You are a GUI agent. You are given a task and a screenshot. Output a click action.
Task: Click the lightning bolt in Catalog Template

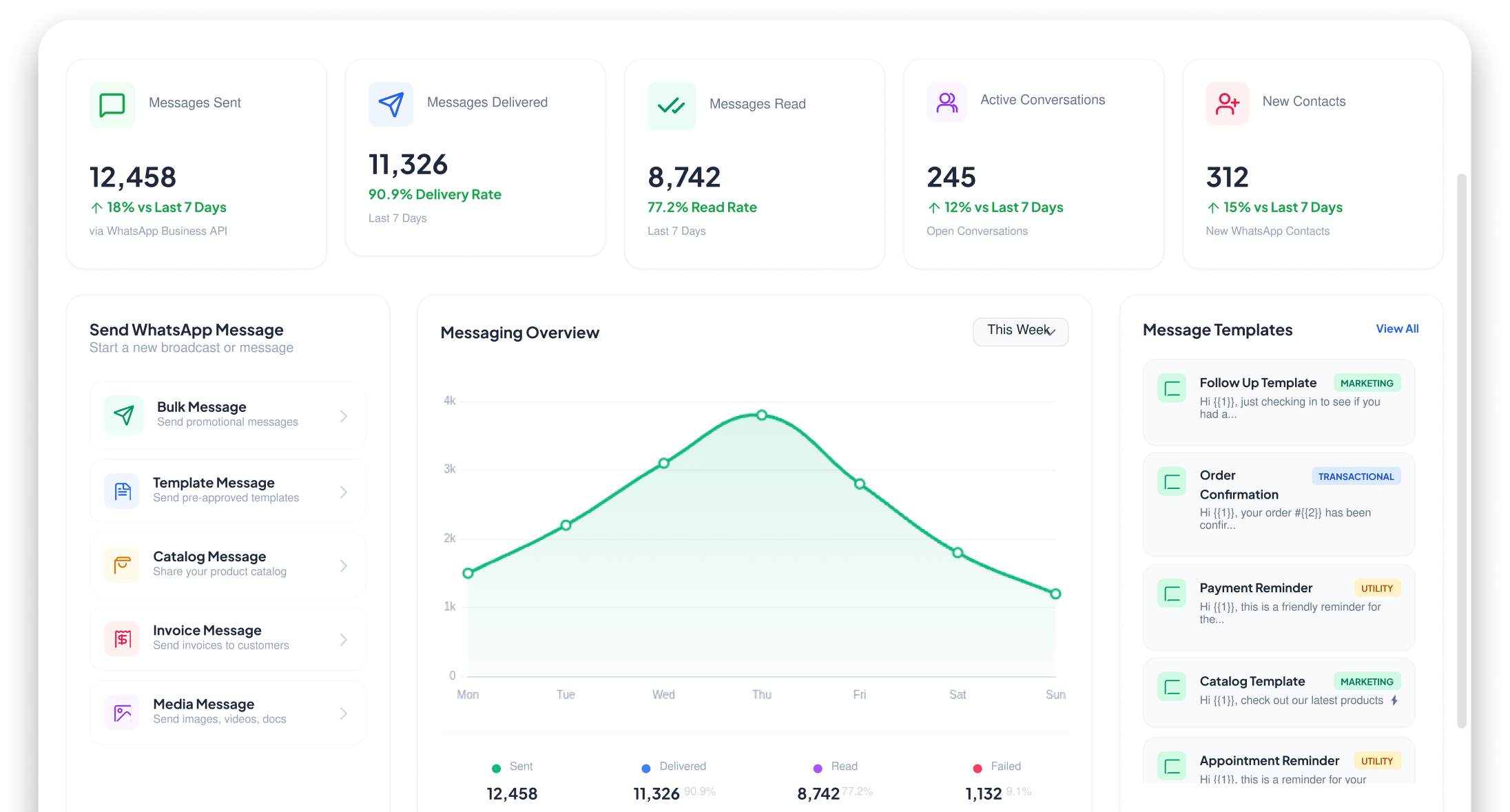click(1394, 700)
